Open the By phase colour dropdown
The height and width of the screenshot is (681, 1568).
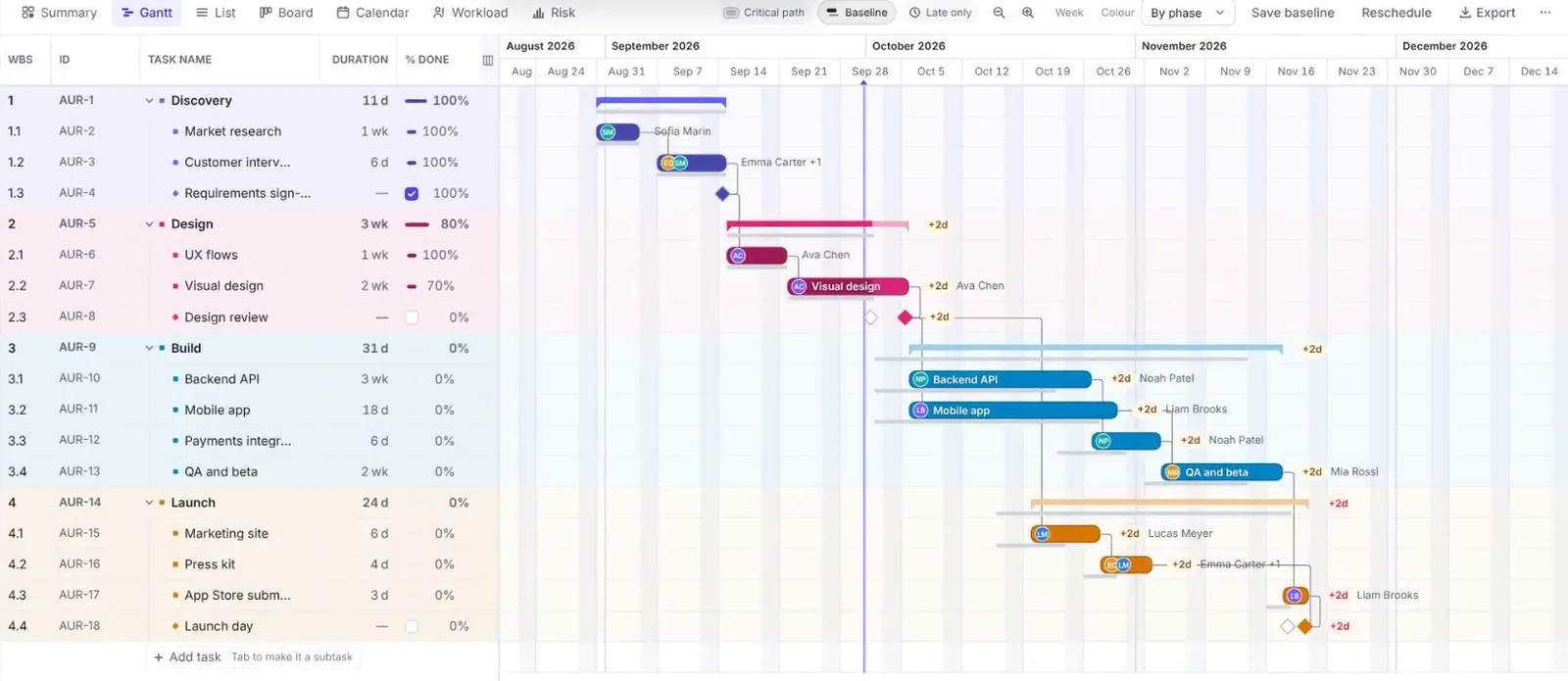1187,13
